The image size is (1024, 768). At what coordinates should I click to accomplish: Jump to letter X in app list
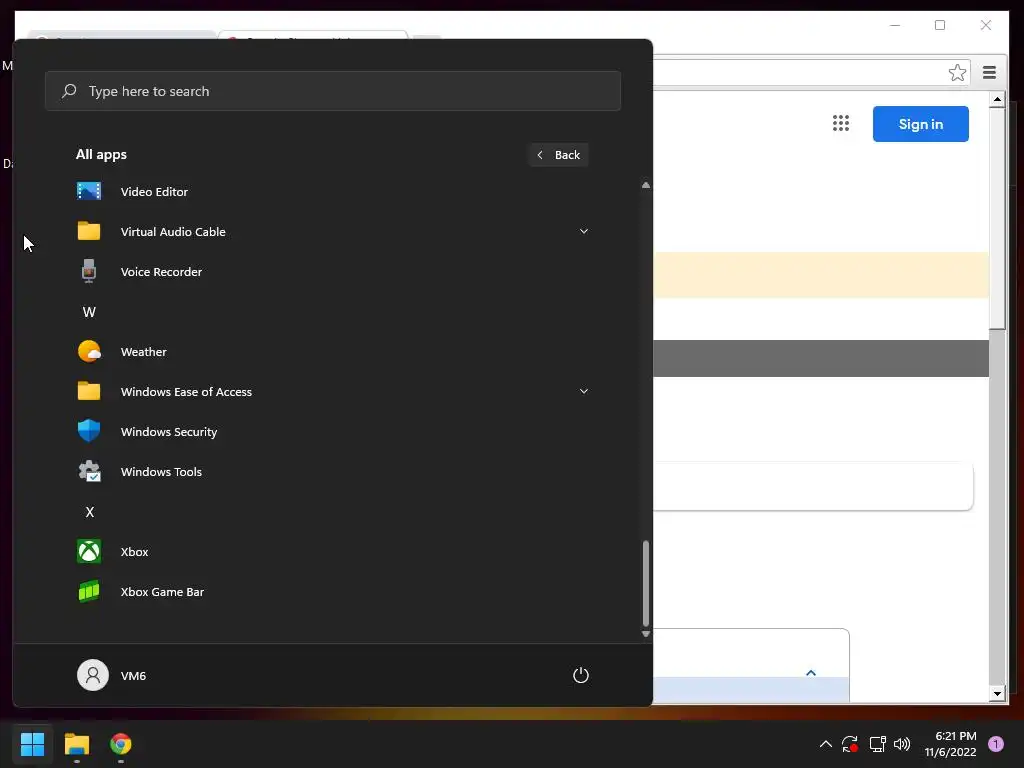90,512
